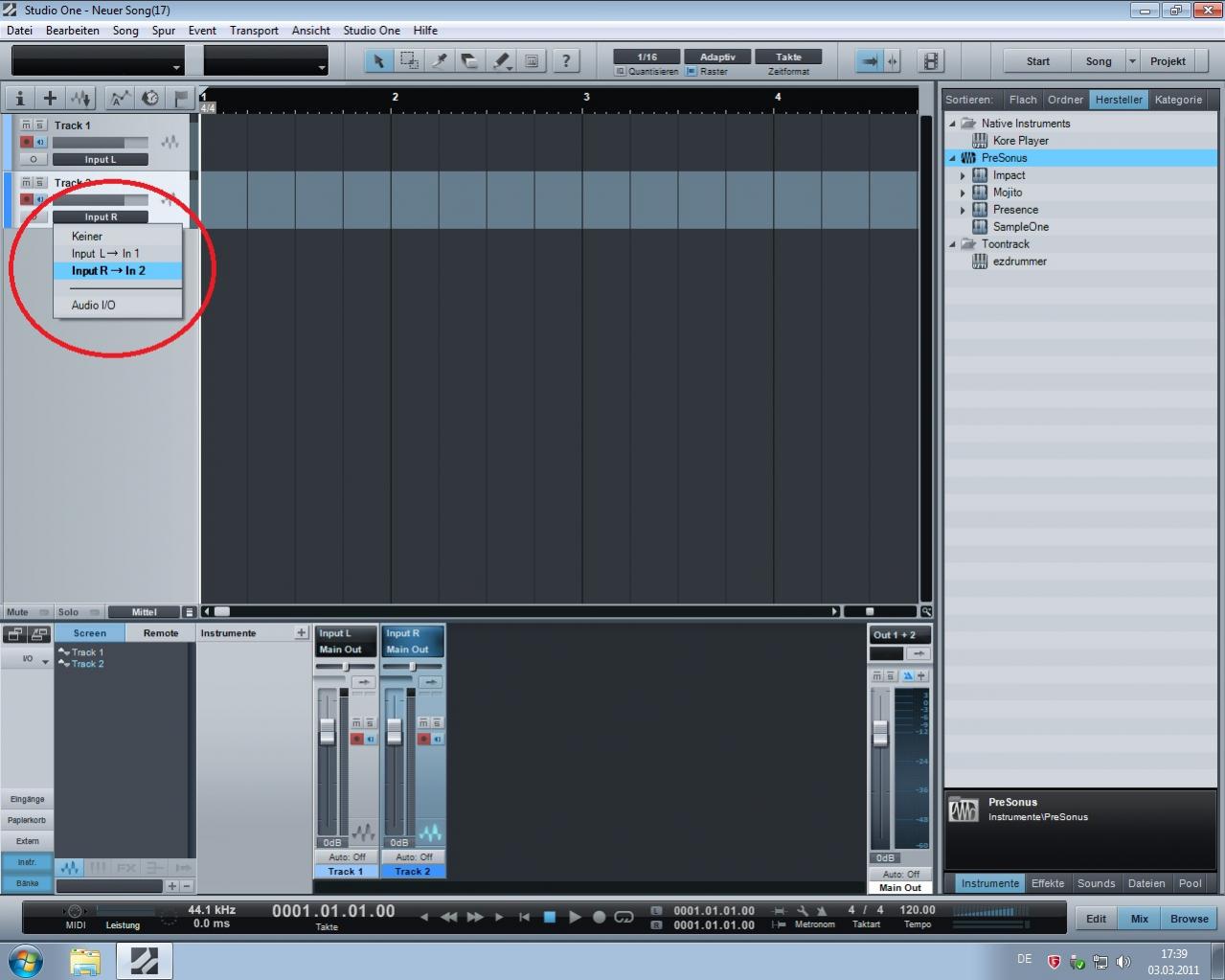Open the Takte time format dropdown
This screenshot has width=1225, height=980.
coord(788,57)
